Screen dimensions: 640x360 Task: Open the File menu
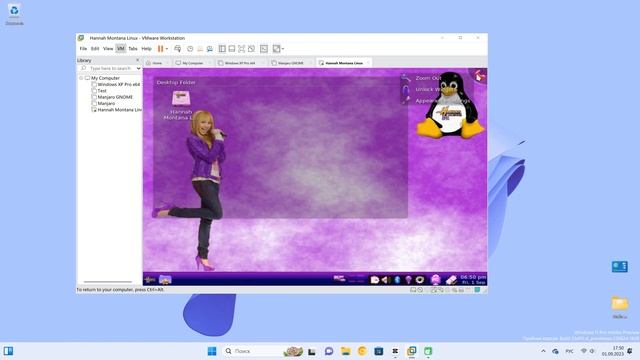click(83, 49)
